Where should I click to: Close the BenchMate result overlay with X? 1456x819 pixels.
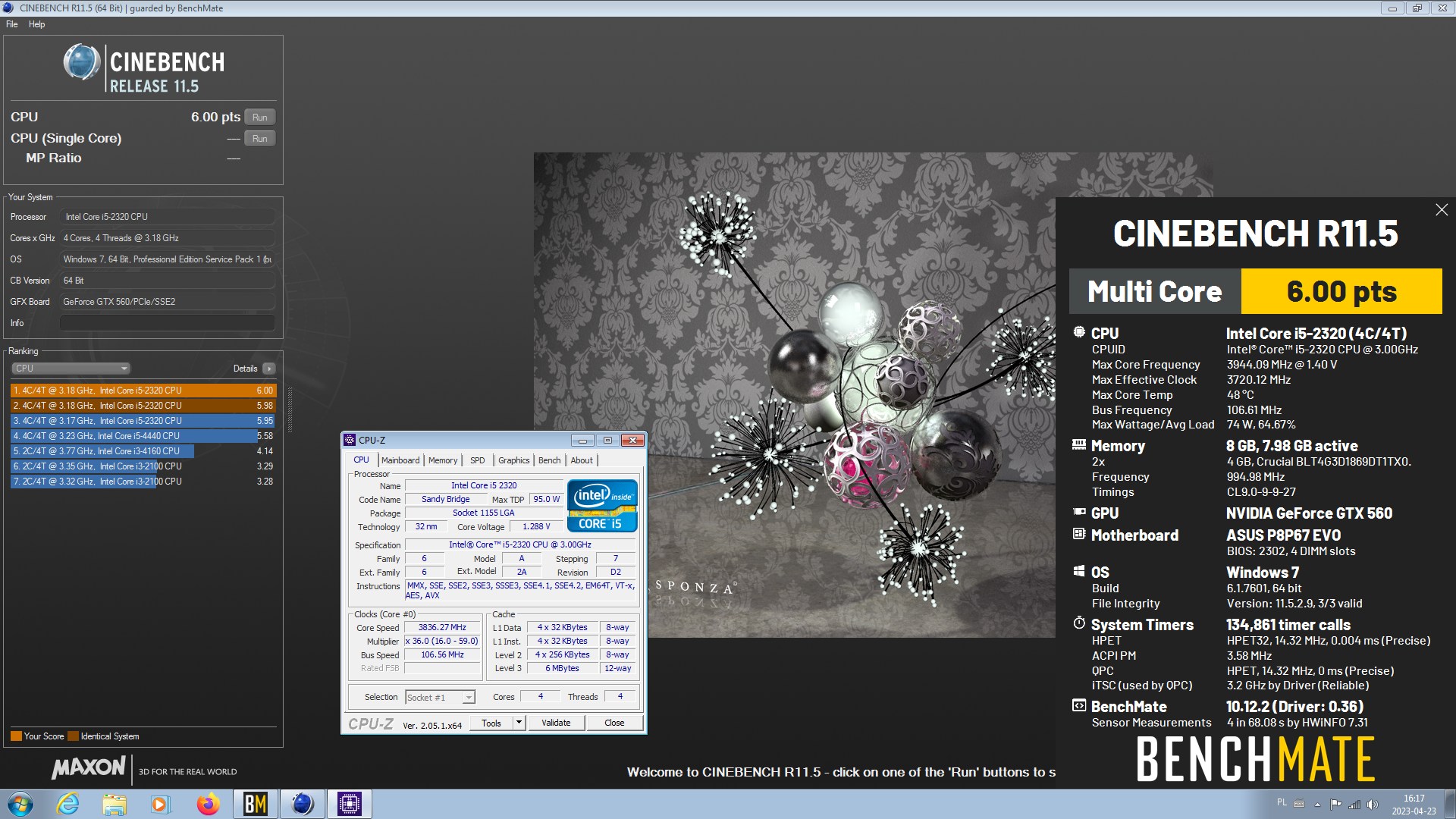click(x=1442, y=210)
